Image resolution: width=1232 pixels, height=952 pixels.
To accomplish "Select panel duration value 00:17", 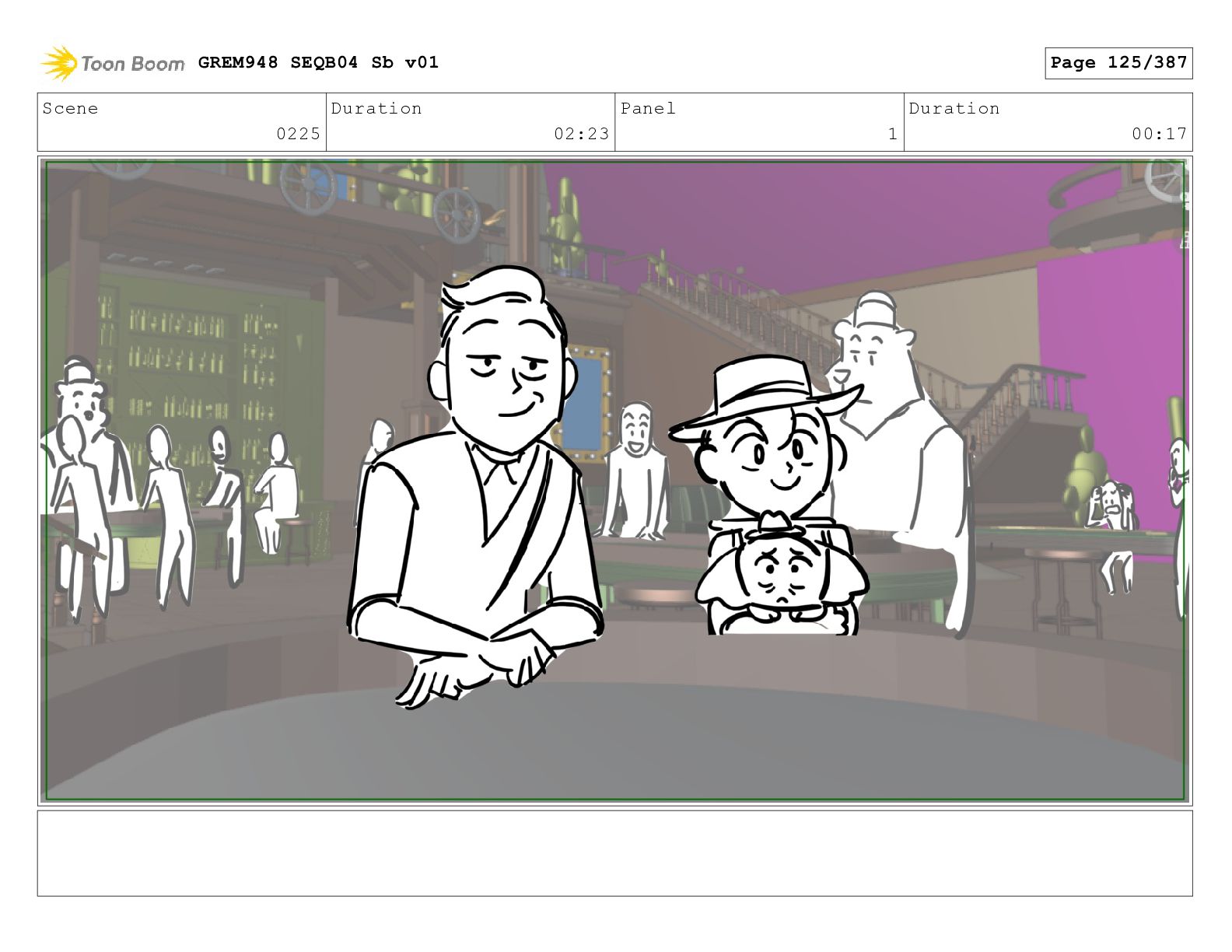I will point(1160,134).
